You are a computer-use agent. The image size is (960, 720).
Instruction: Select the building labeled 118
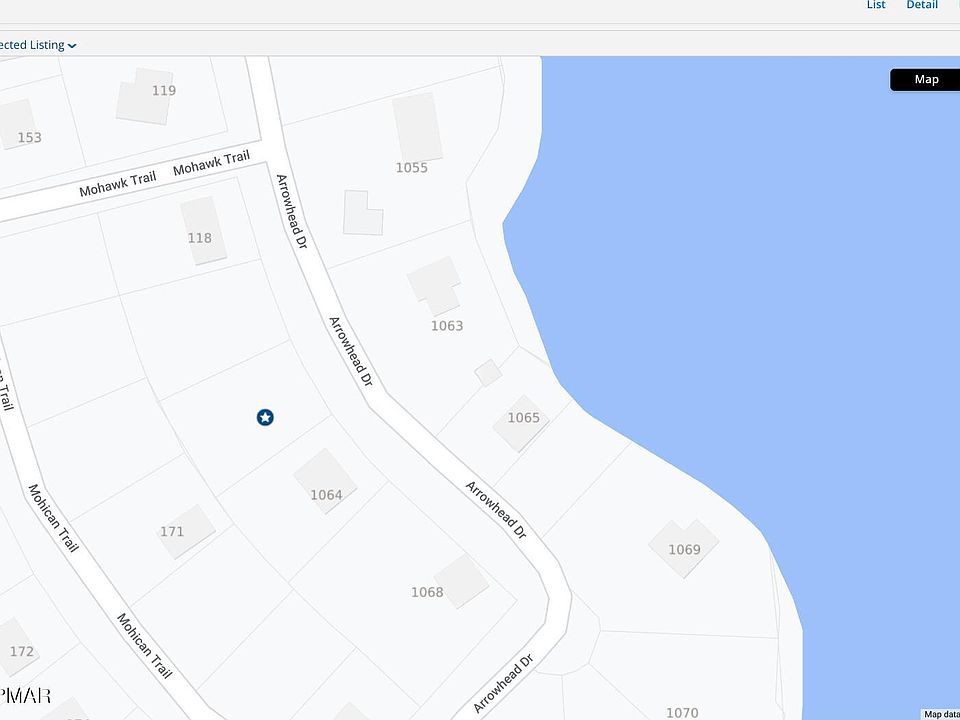pos(203,231)
